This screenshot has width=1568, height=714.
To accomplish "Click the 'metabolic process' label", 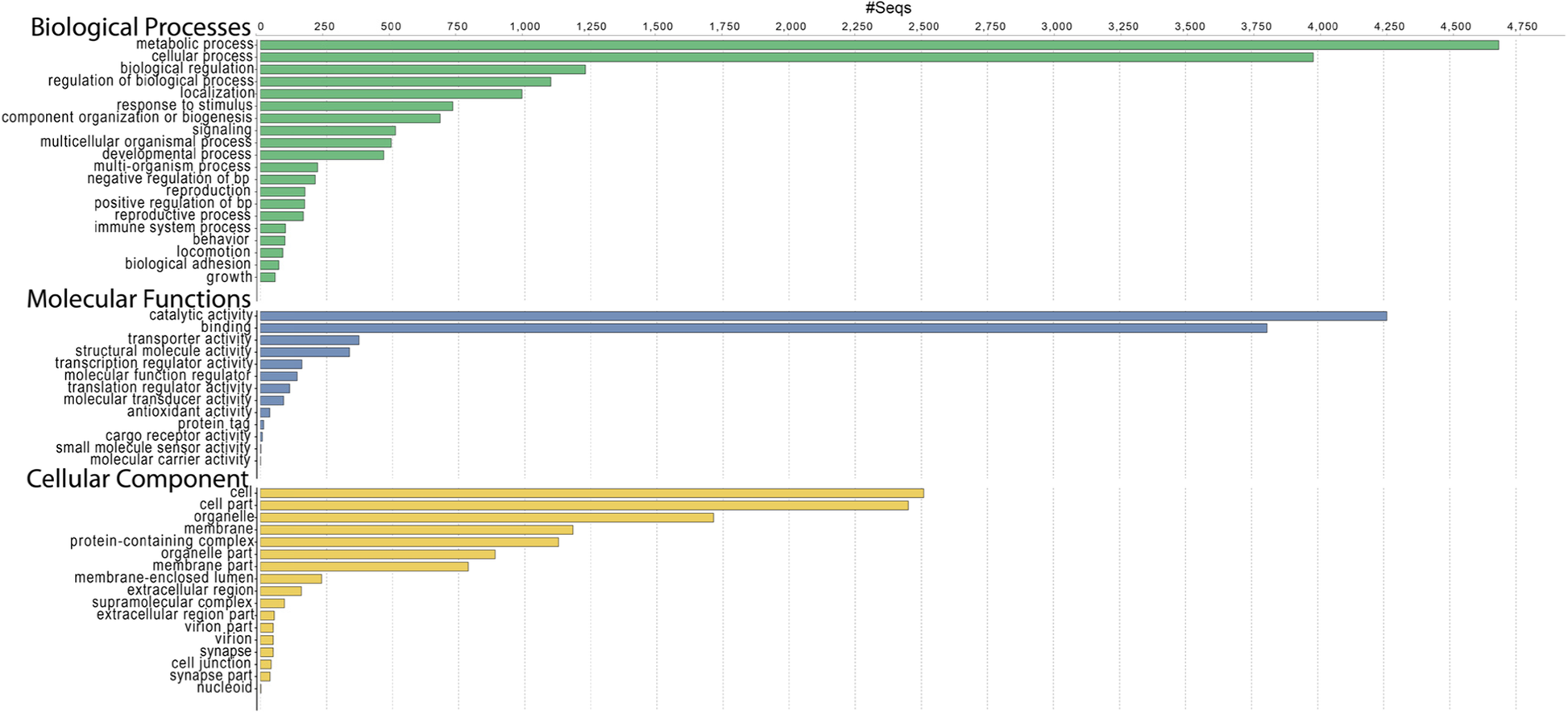I will pyautogui.click(x=194, y=44).
